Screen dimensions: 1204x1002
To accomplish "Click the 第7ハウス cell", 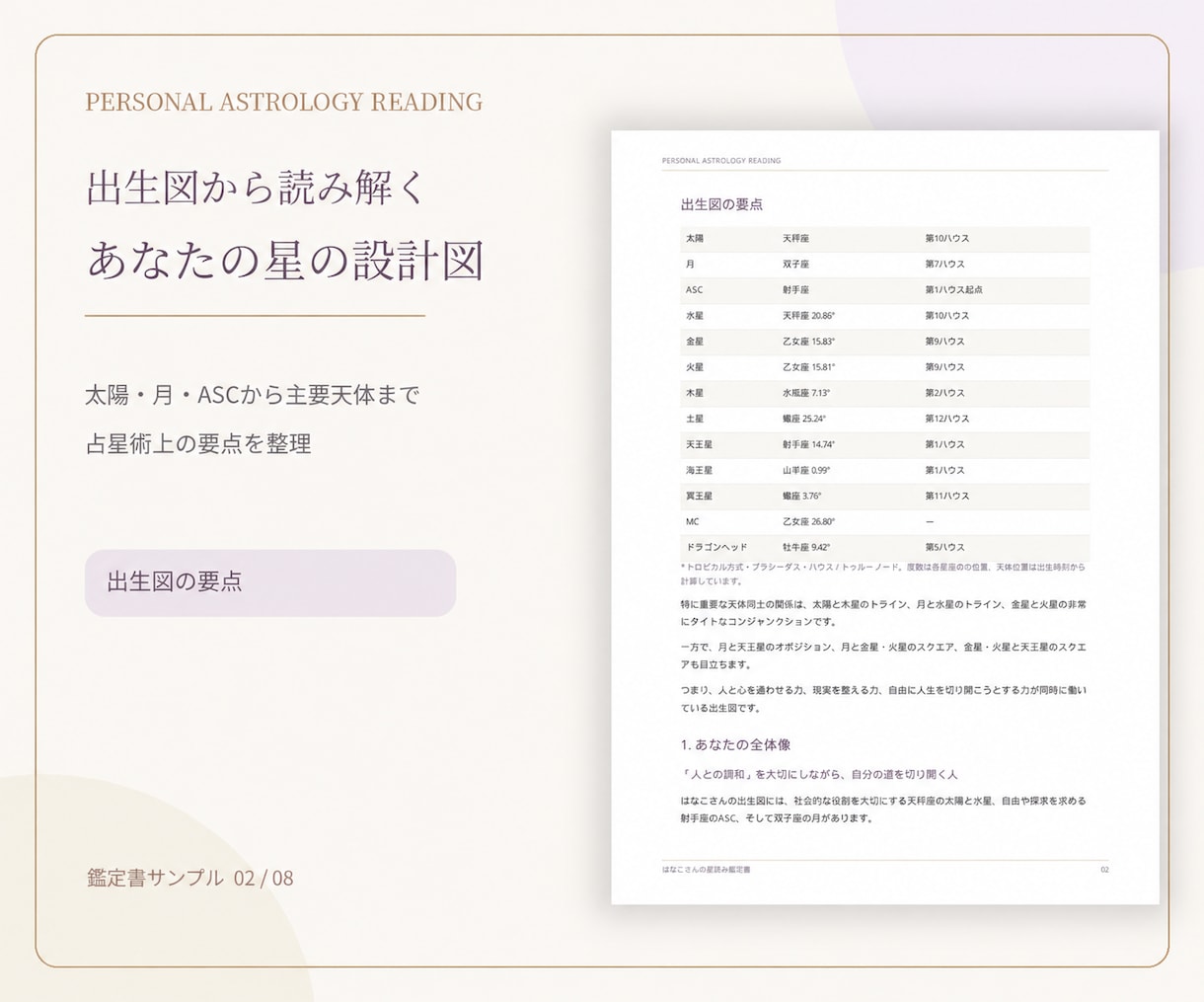I will point(944,265).
